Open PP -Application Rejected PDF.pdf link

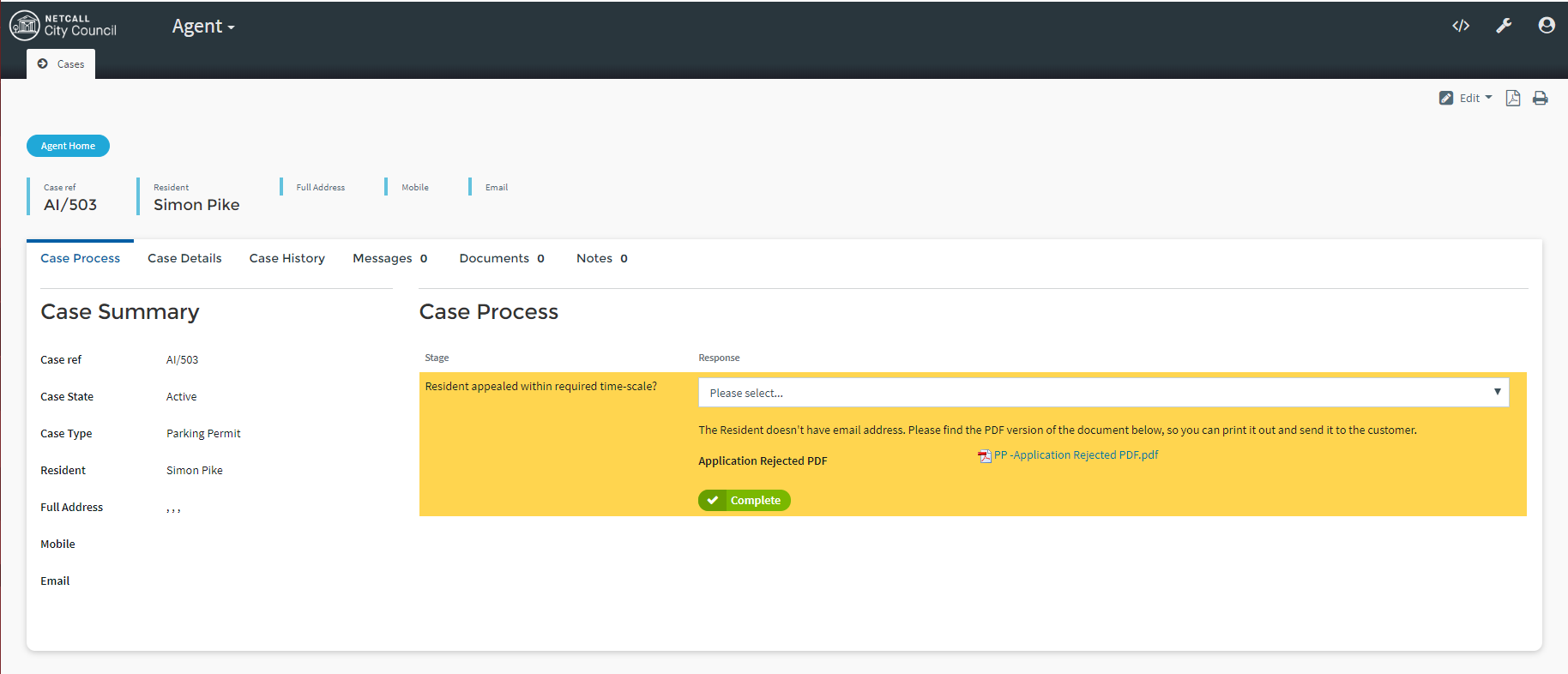click(1076, 455)
